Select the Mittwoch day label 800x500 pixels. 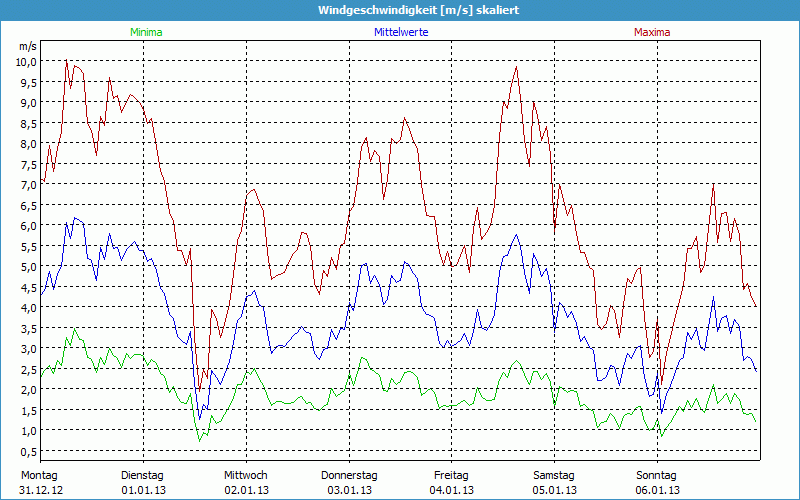tap(246, 475)
